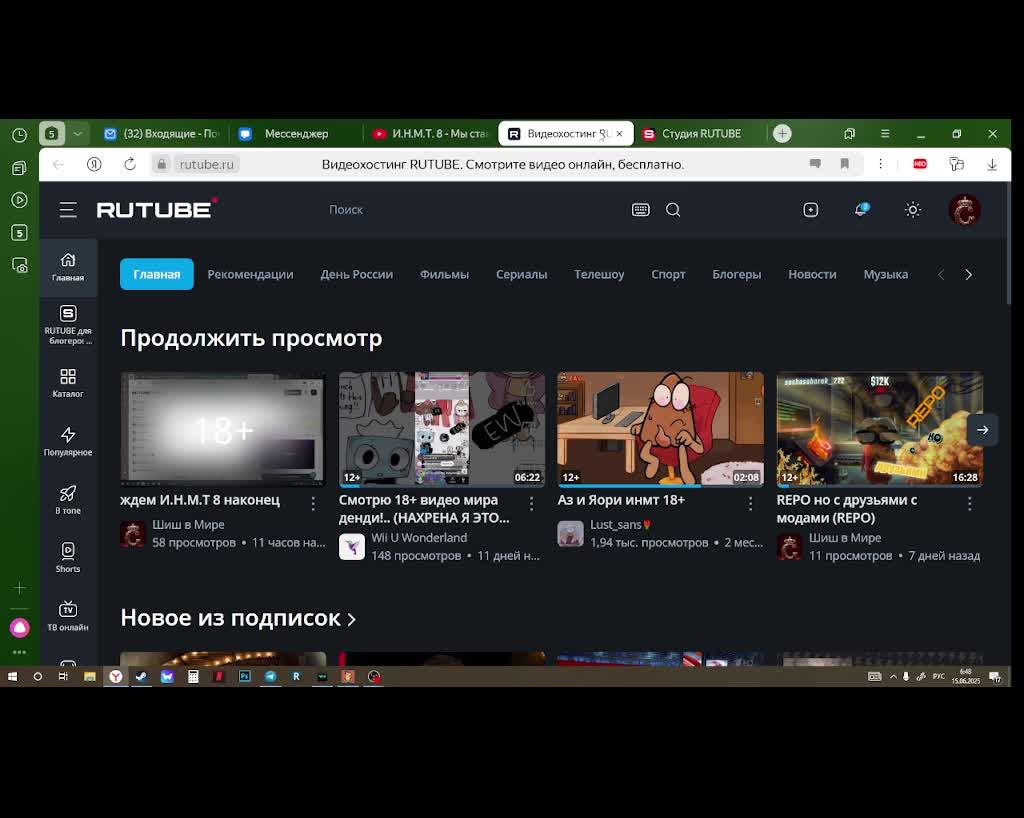Open Photoshop from the taskbar
The width and height of the screenshot is (1024, 818).
tap(245, 676)
